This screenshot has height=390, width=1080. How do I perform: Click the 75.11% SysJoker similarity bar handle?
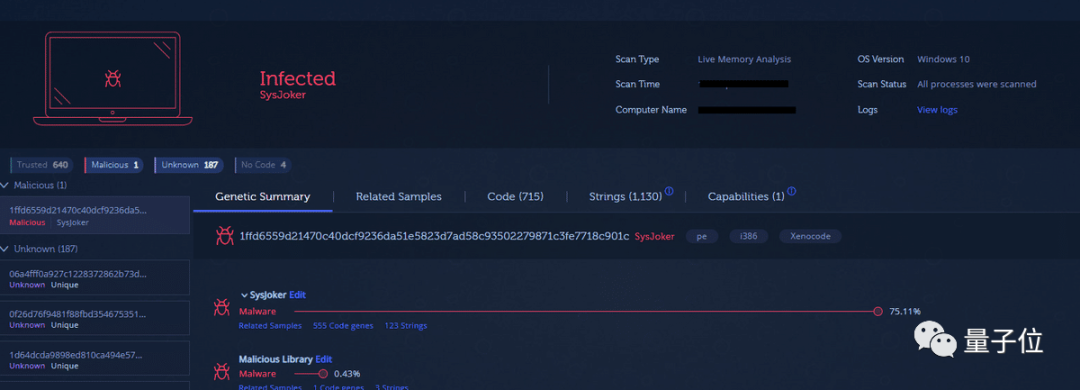[x=878, y=311]
